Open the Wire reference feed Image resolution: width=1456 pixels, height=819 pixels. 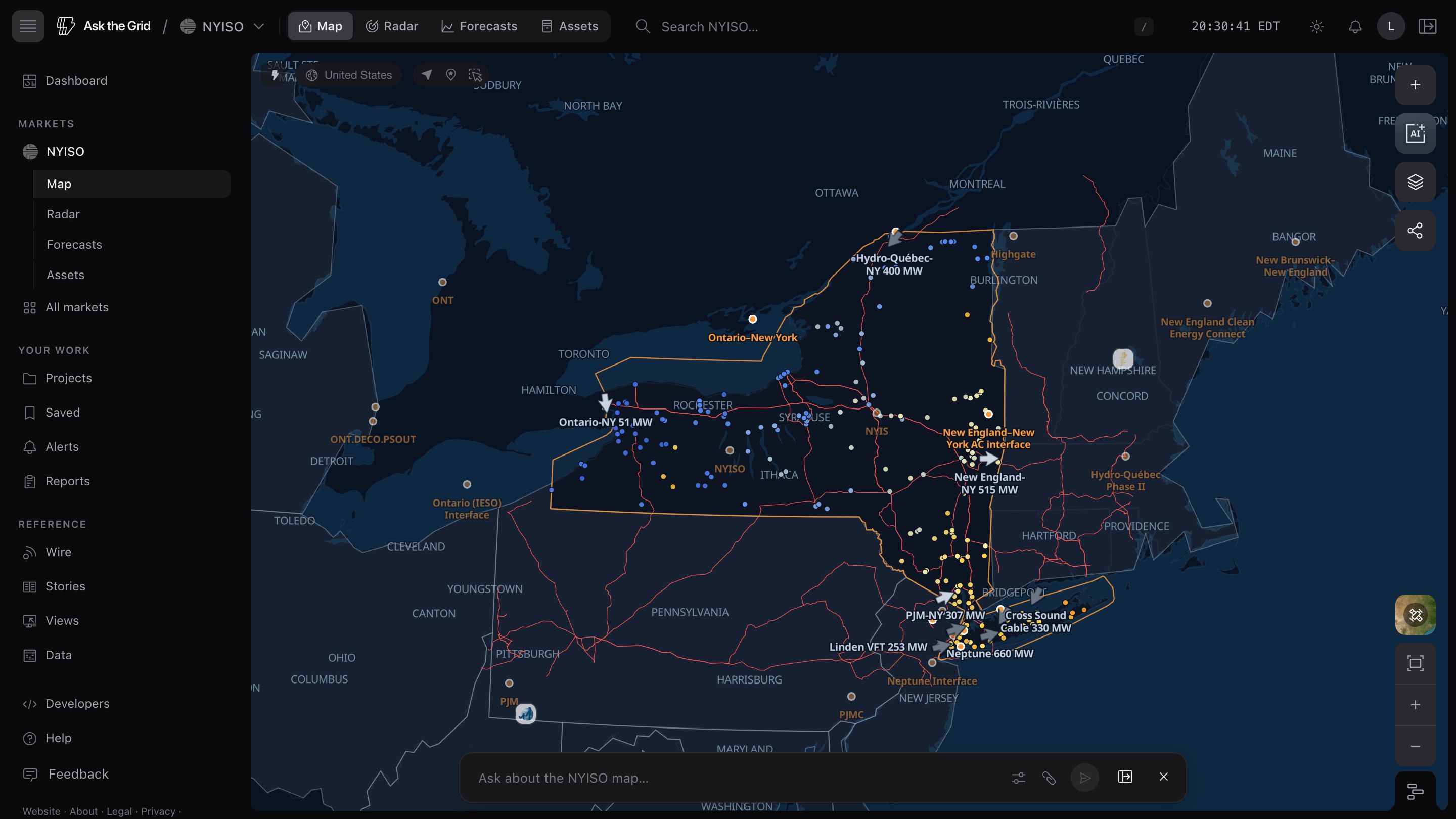124,552
